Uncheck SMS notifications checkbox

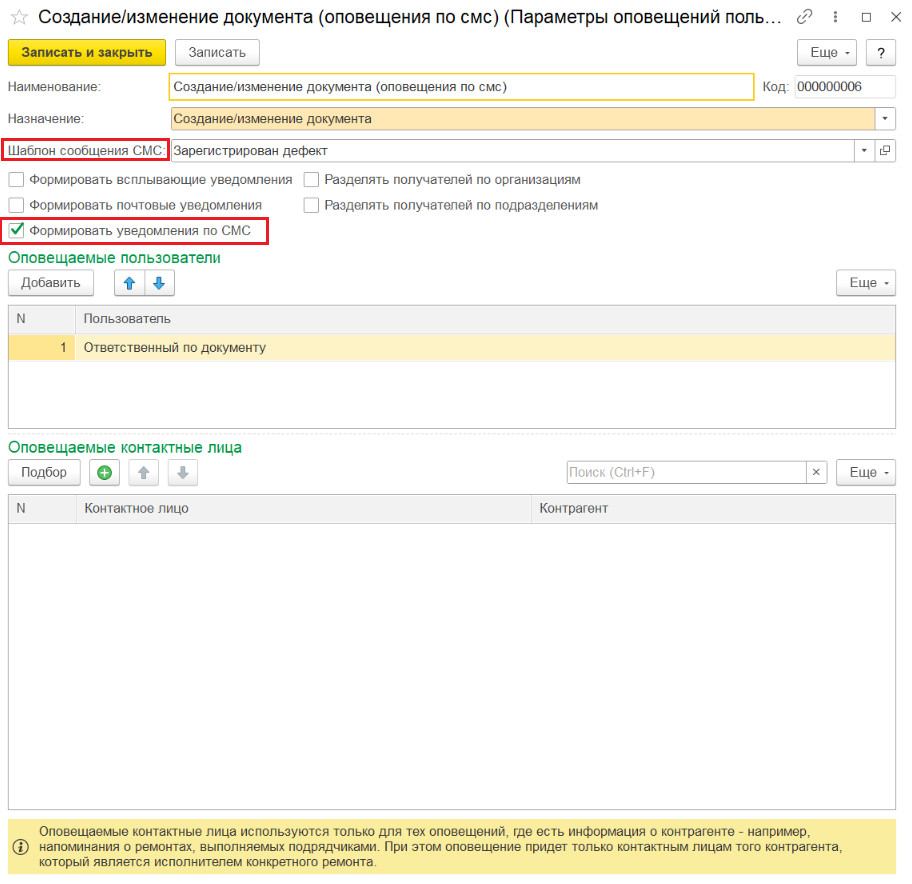[x=16, y=231]
